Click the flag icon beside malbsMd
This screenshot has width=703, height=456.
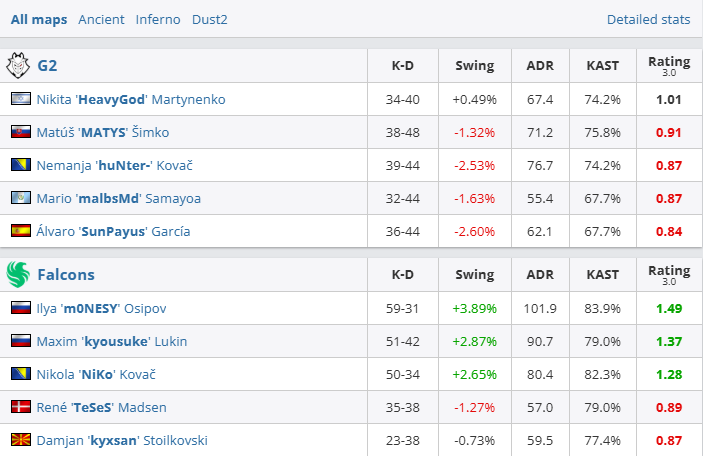point(20,198)
